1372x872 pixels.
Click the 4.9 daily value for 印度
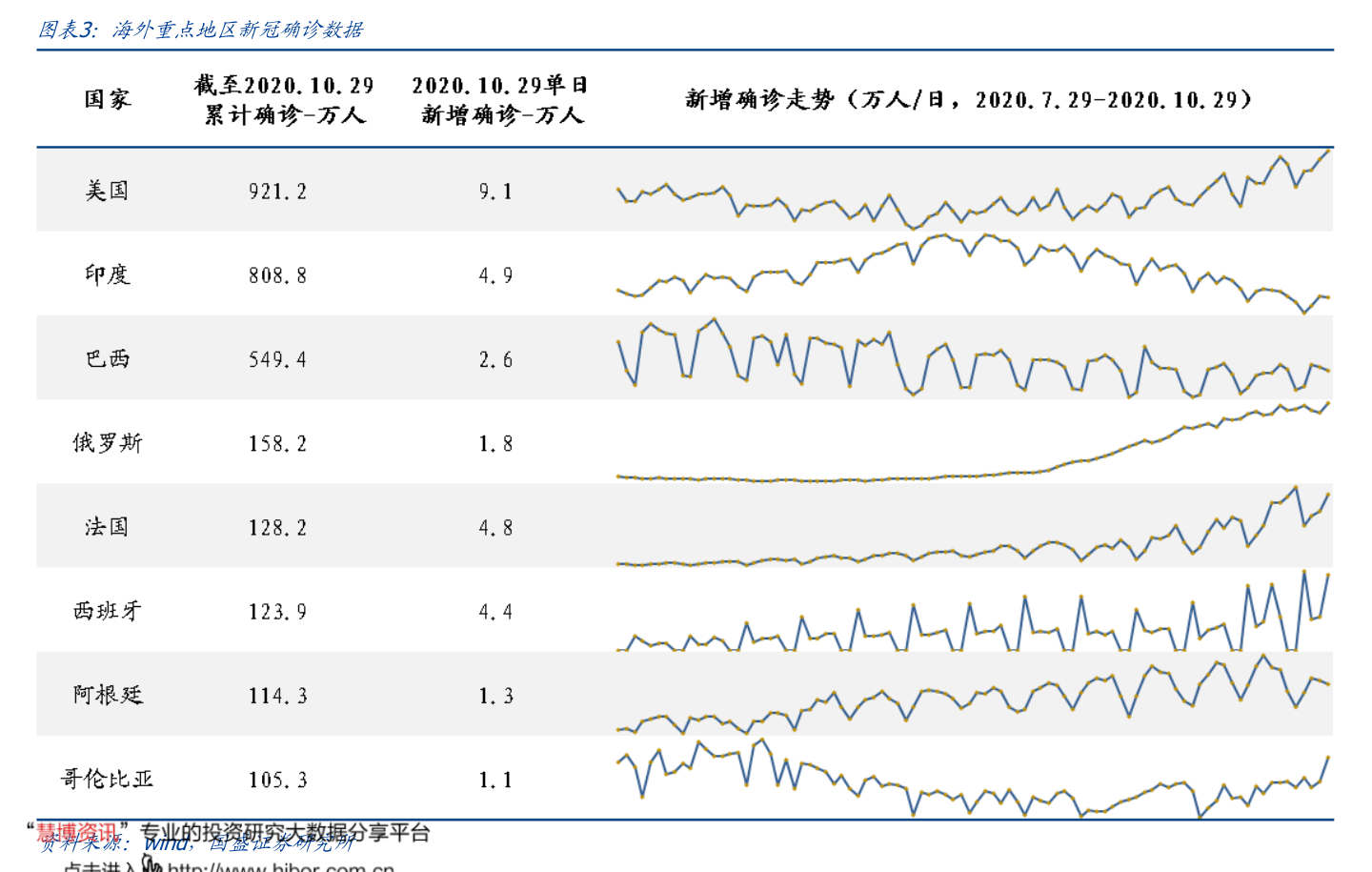495,275
